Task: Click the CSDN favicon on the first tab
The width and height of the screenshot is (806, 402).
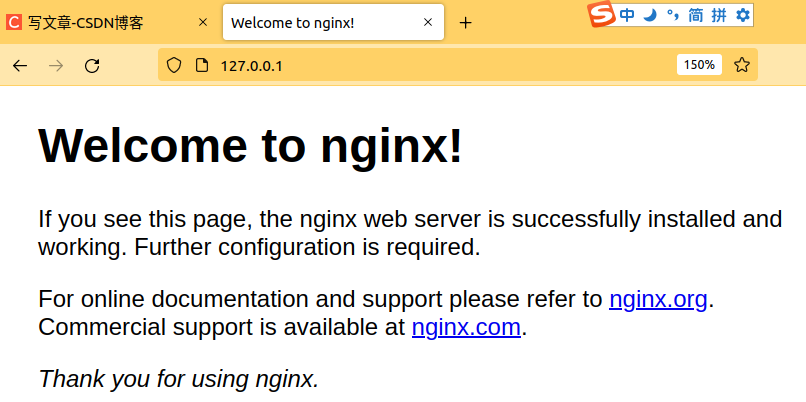Action: (14, 22)
